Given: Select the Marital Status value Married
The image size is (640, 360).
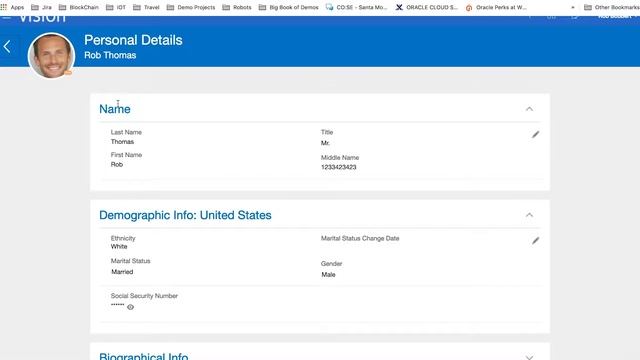Looking at the screenshot, I should point(122,272).
